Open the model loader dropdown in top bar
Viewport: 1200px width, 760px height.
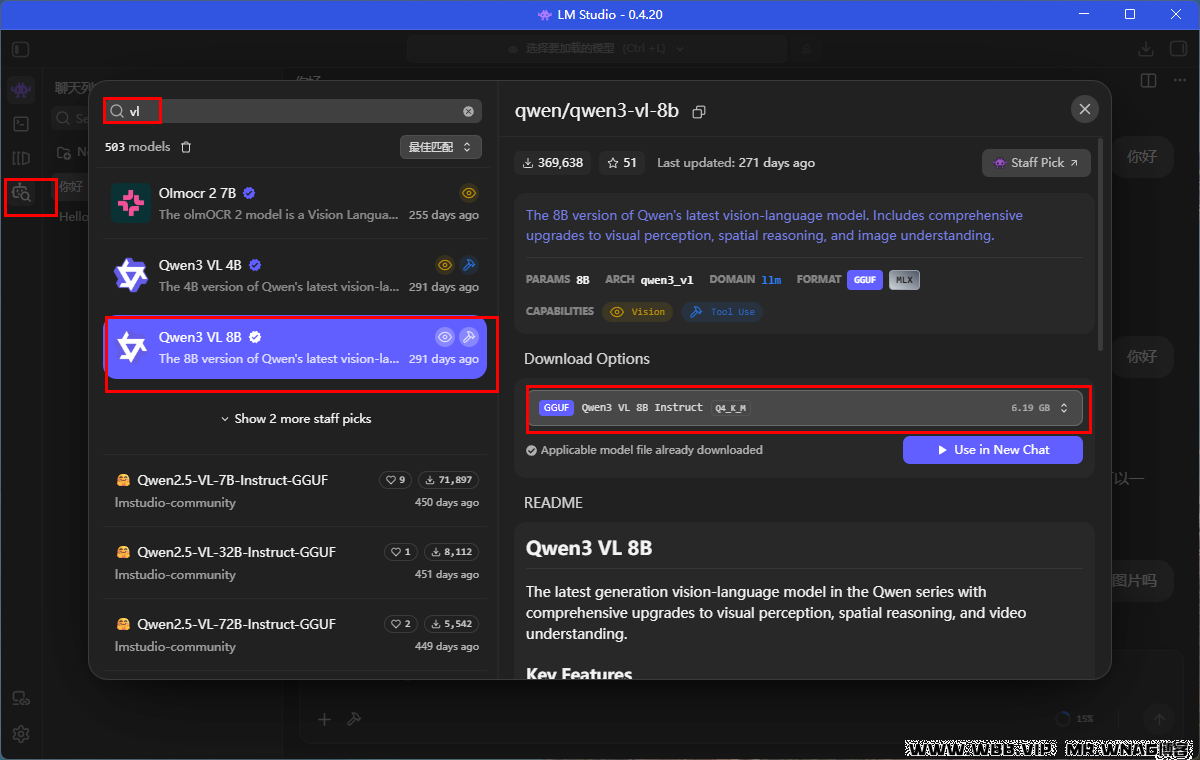(596, 48)
